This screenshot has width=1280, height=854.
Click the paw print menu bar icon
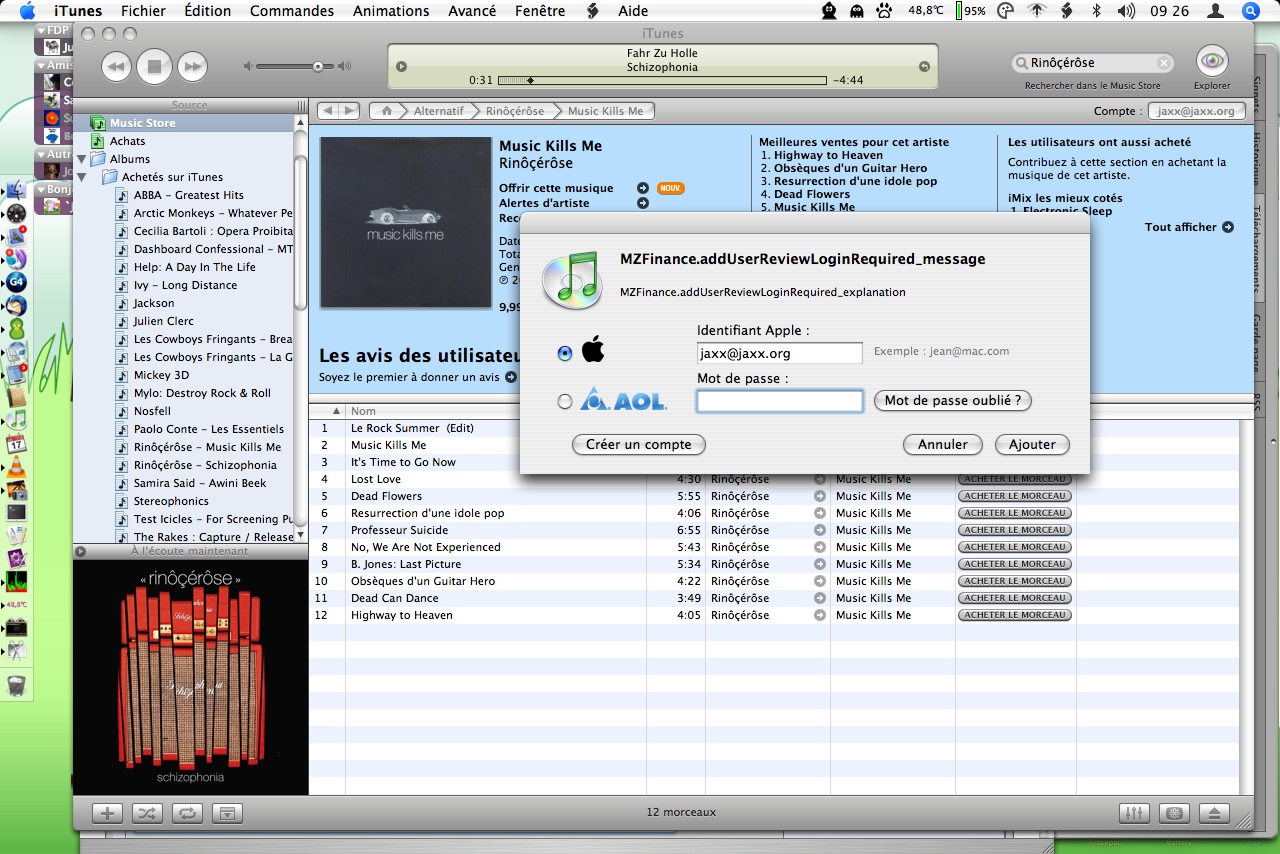point(884,11)
